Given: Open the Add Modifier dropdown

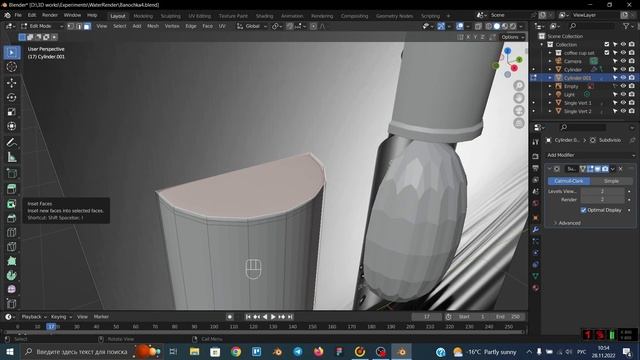Looking at the screenshot, I should [x=591, y=155].
